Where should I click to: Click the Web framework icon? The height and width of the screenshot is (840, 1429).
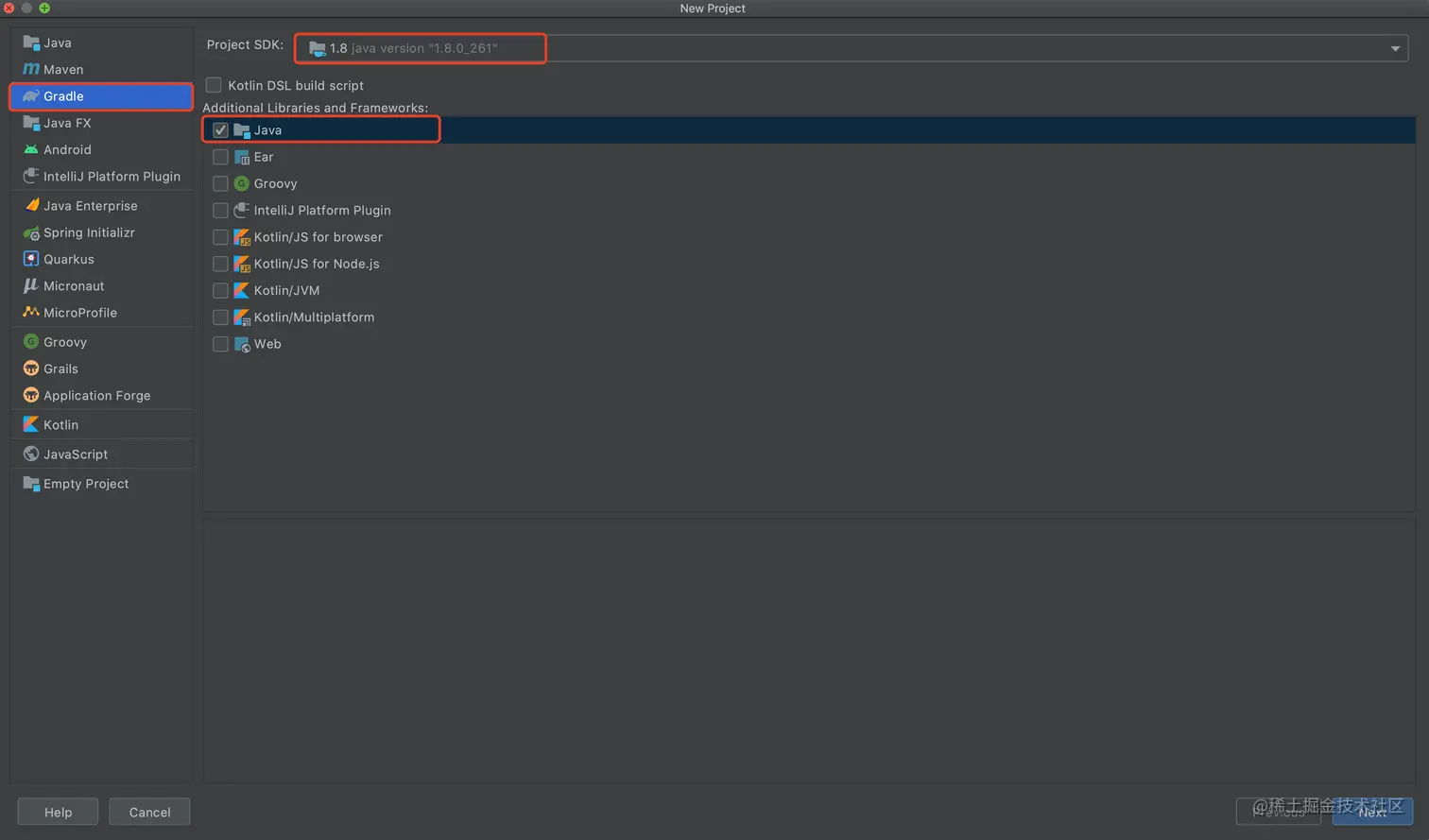click(x=242, y=344)
